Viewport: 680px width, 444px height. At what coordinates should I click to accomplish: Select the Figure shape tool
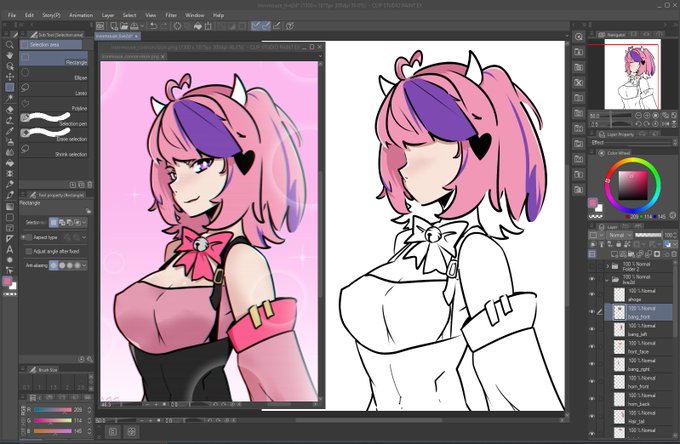point(9,217)
